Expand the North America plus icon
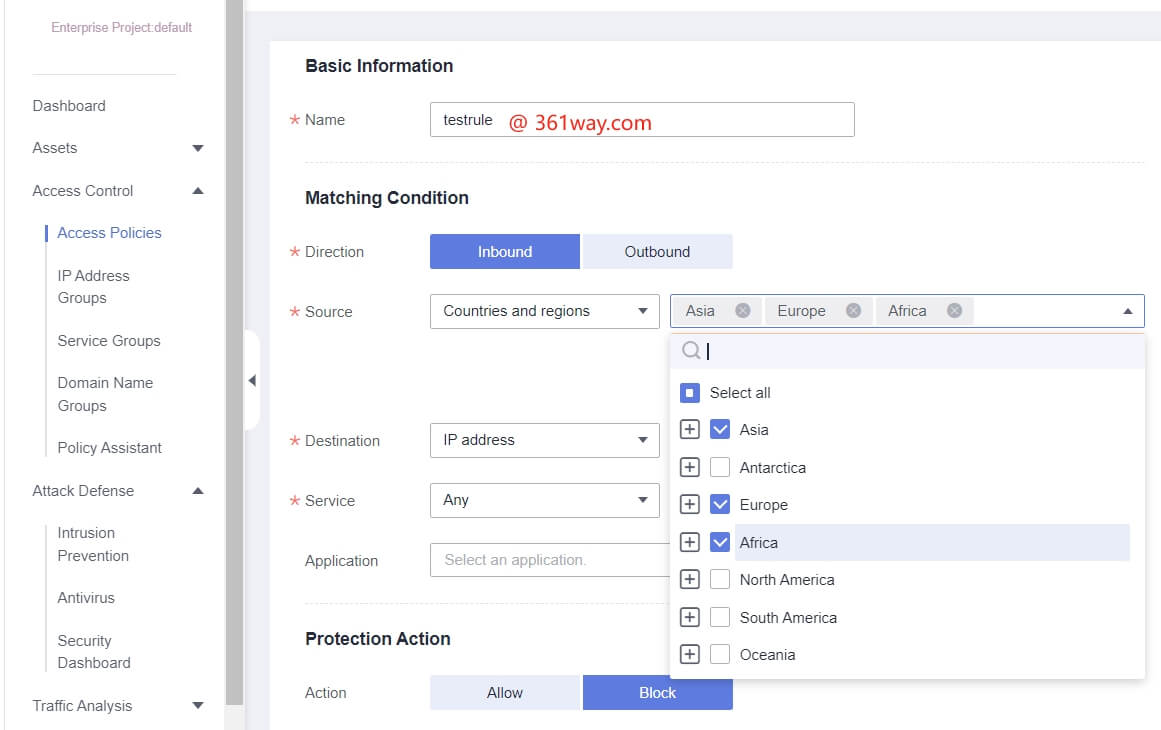 point(689,580)
